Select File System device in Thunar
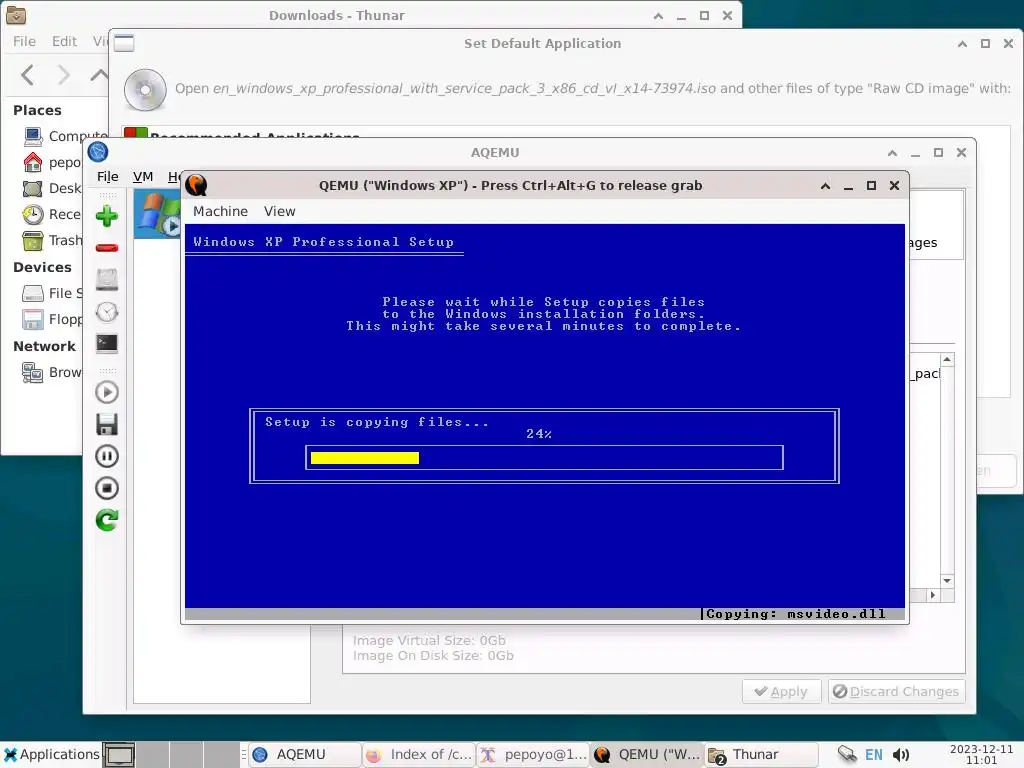The width and height of the screenshot is (1024, 768). coord(52,293)
